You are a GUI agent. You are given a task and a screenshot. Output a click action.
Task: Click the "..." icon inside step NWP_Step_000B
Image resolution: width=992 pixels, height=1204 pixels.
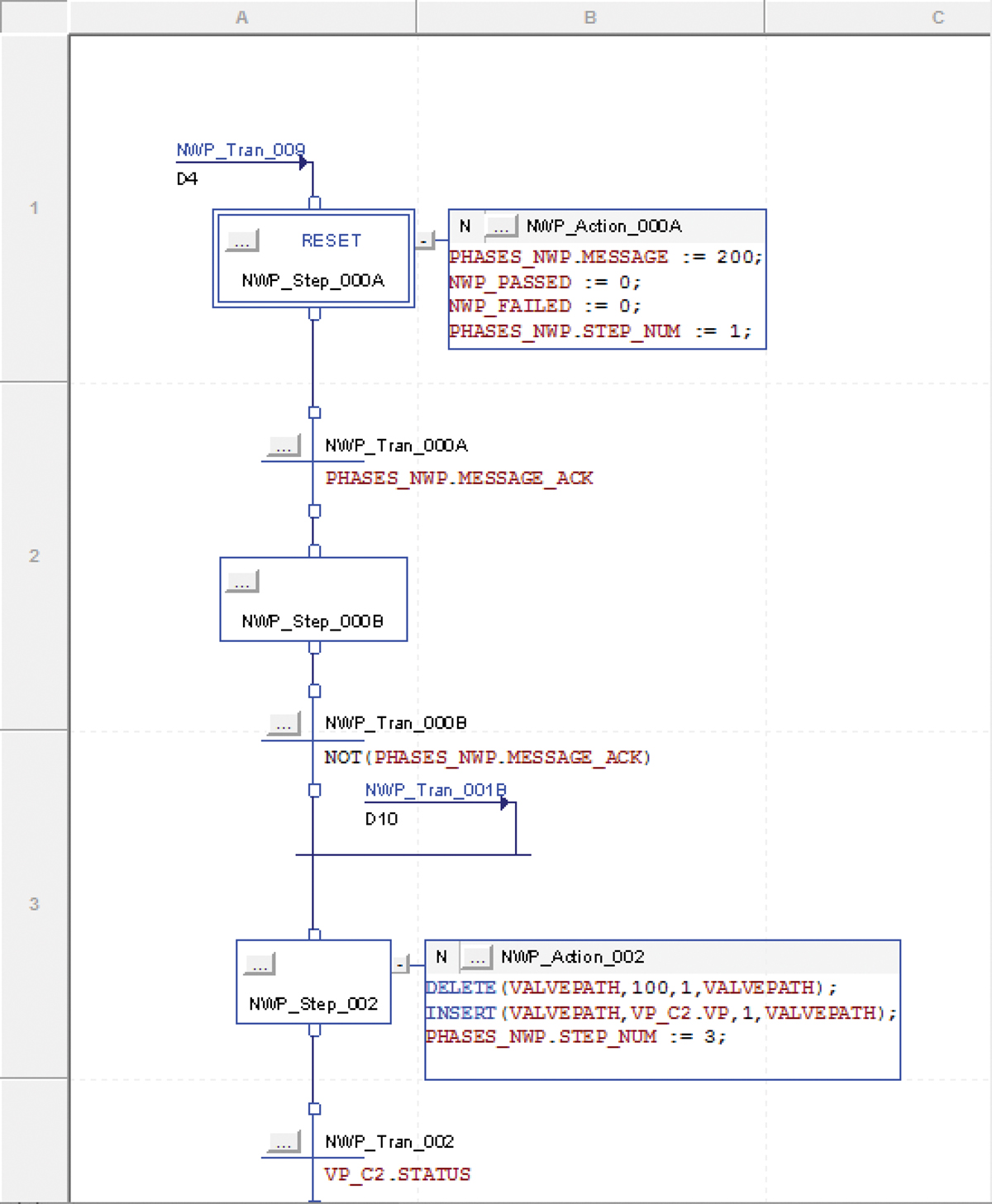pyautogui.click(x=241, y=582)
